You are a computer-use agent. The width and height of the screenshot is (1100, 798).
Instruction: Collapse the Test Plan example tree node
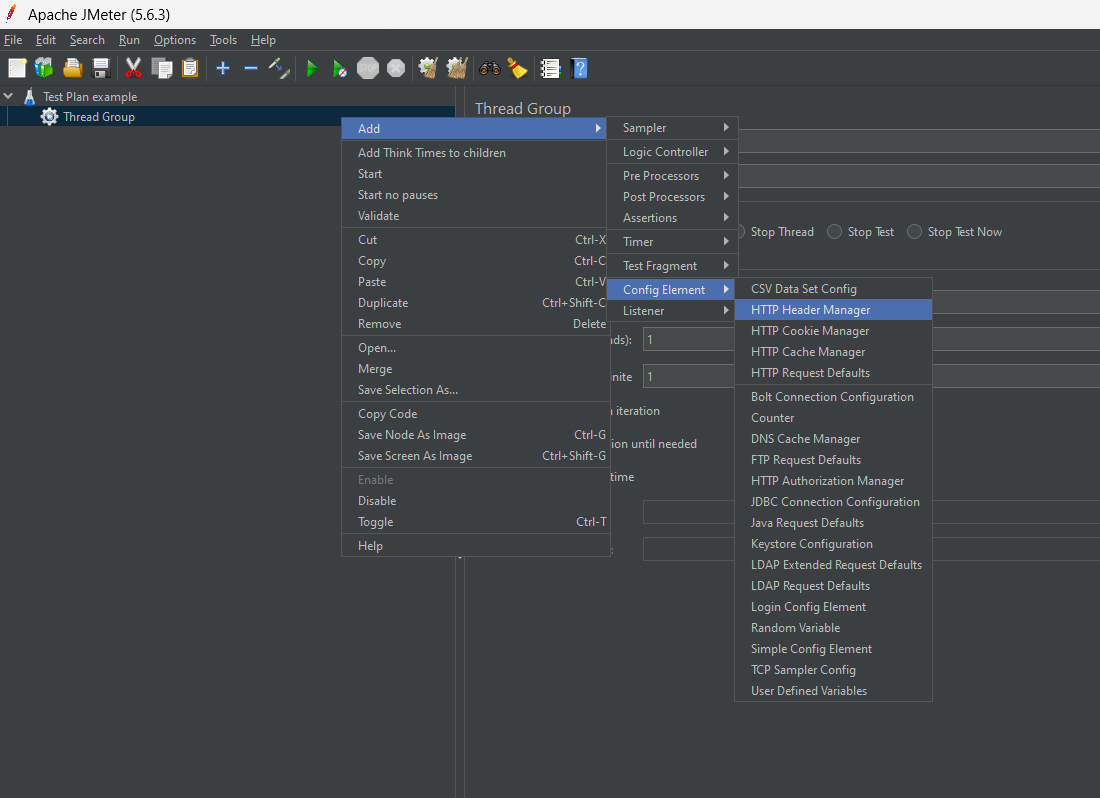[x=8, y=95]
